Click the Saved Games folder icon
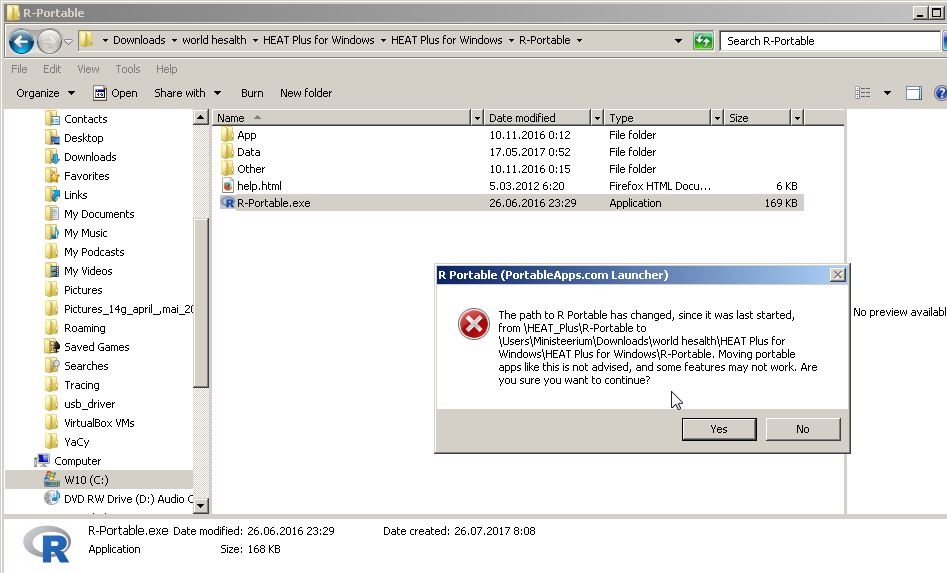This screenshot has height=573, width=947. point(53,347)
